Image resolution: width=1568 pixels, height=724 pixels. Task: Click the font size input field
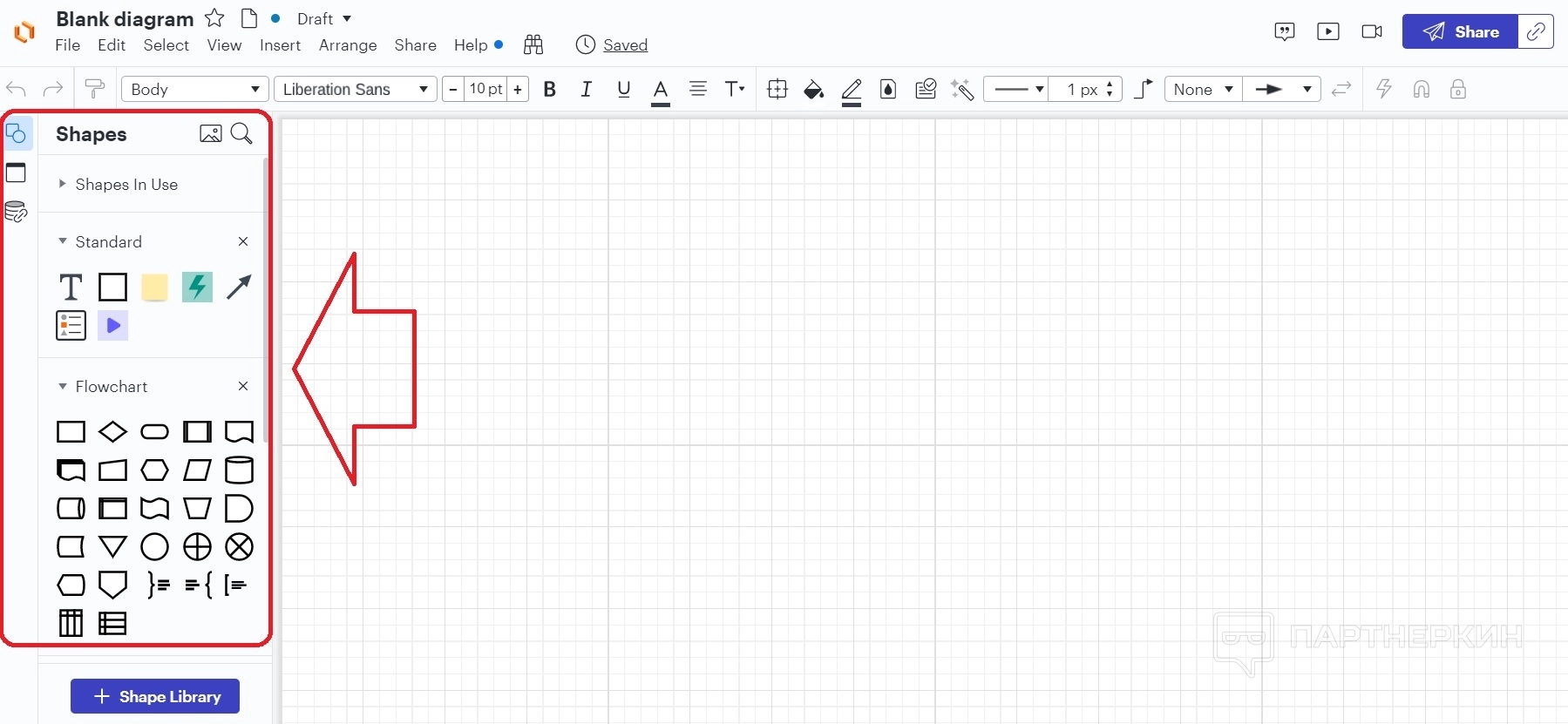pyautogui.click(x=485, y=89)
